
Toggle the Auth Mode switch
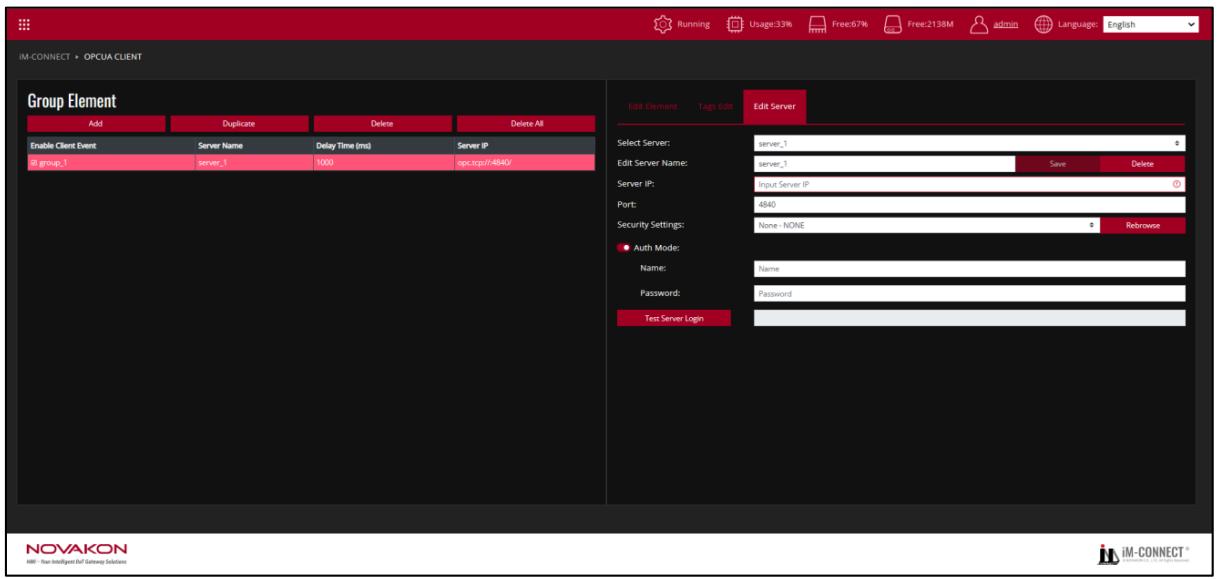[625, 247]
